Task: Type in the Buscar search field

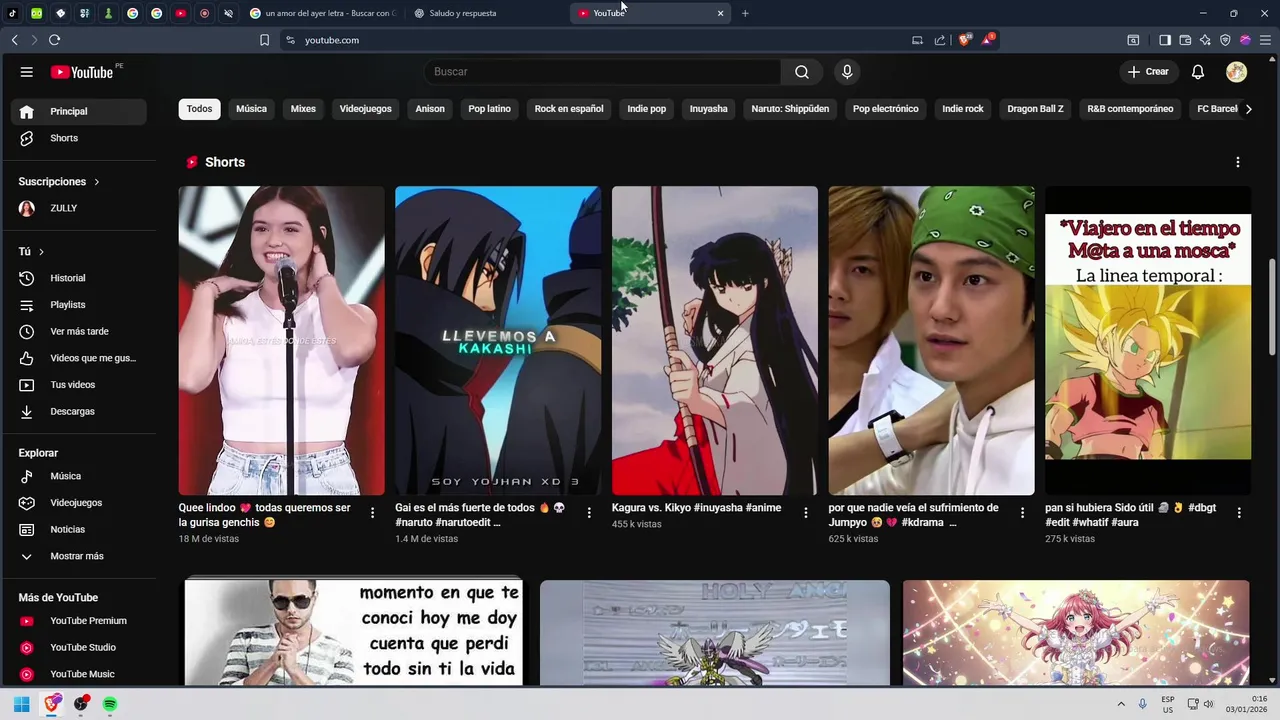Action: pos(603,72)
